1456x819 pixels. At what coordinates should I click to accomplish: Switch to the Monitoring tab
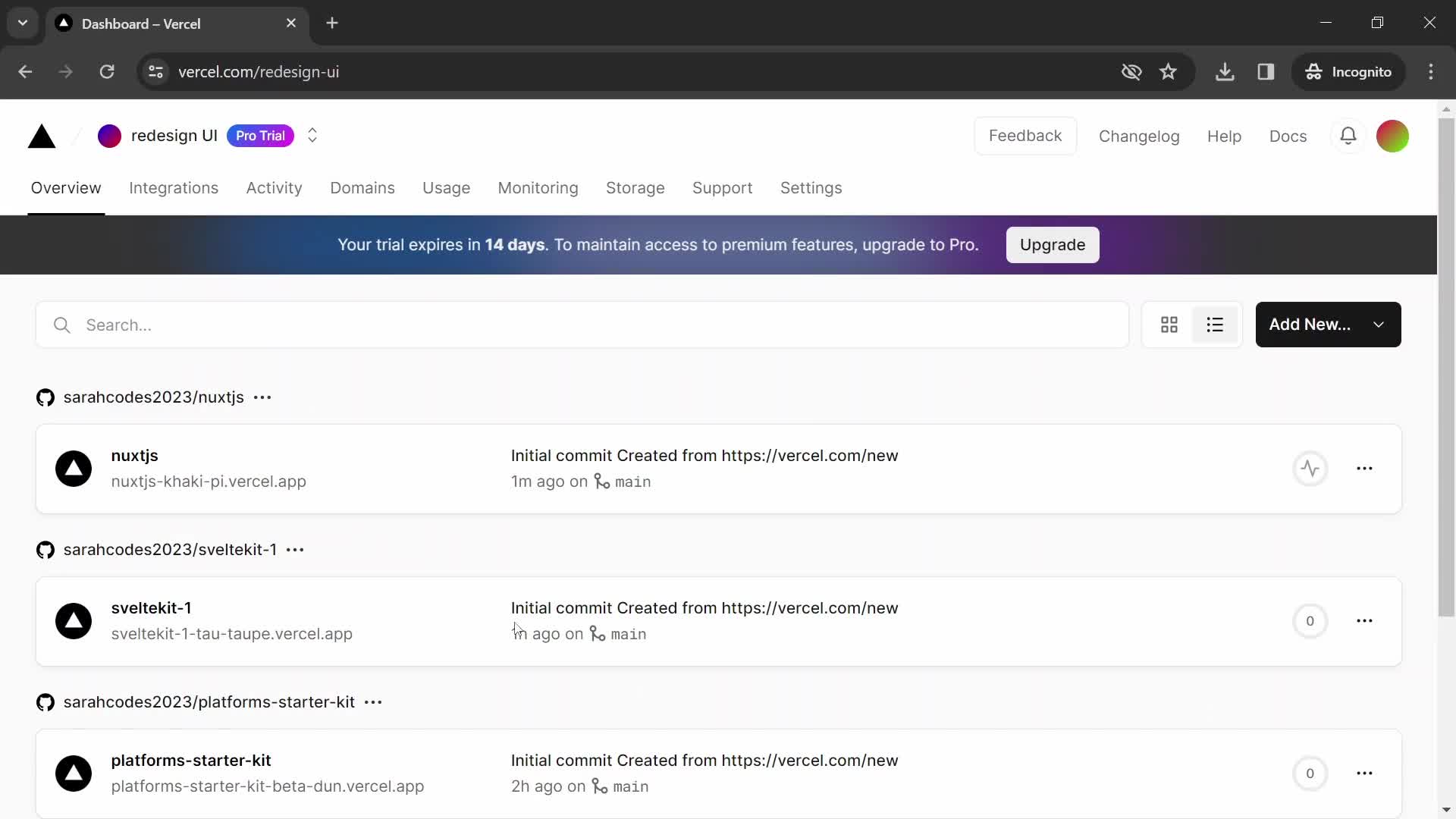[538, 188]
